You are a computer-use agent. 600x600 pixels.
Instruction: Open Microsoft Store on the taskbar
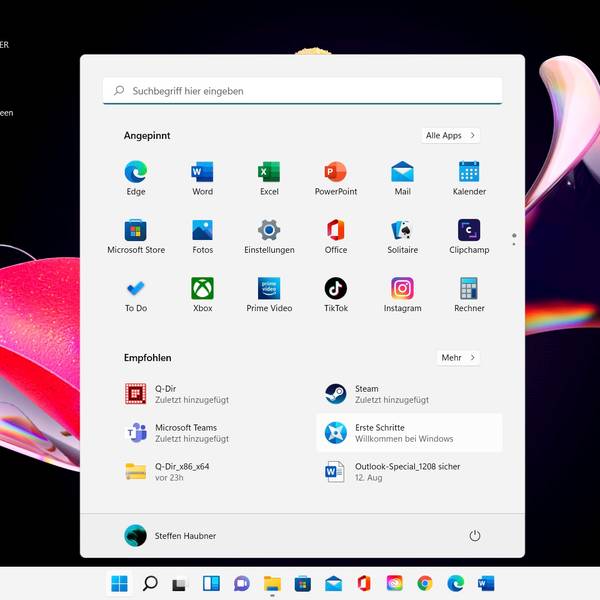click(x=303, y=584)
